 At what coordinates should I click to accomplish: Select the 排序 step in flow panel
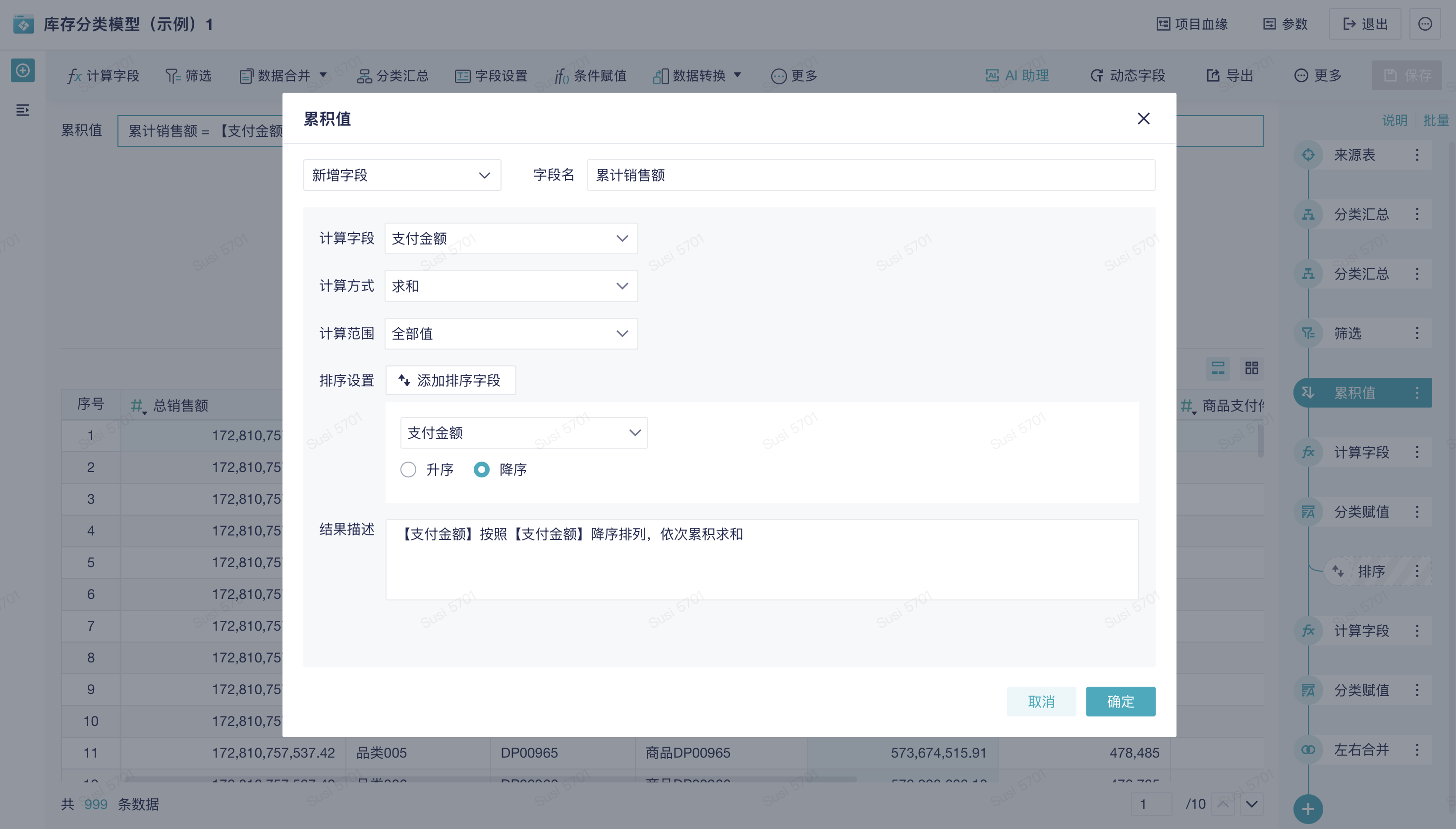[x=1371, y=571]
